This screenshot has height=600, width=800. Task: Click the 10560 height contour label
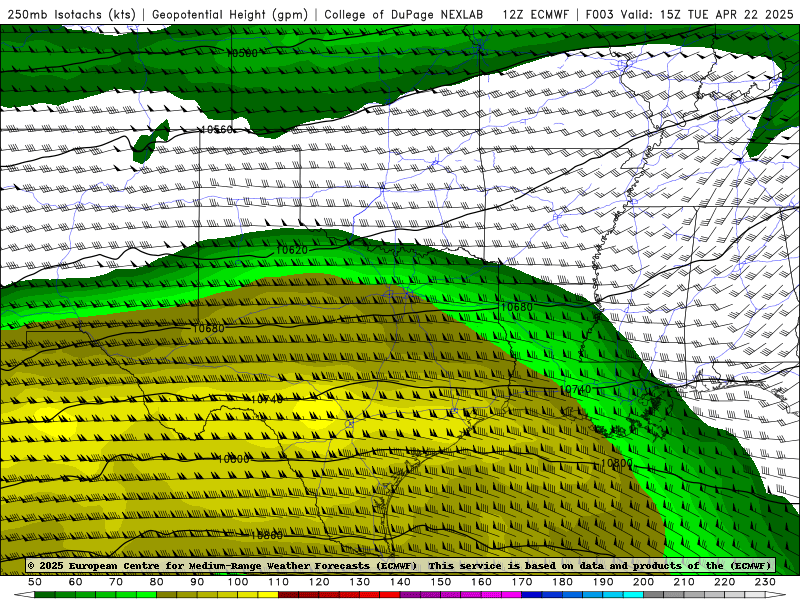(x=217, y=130)
